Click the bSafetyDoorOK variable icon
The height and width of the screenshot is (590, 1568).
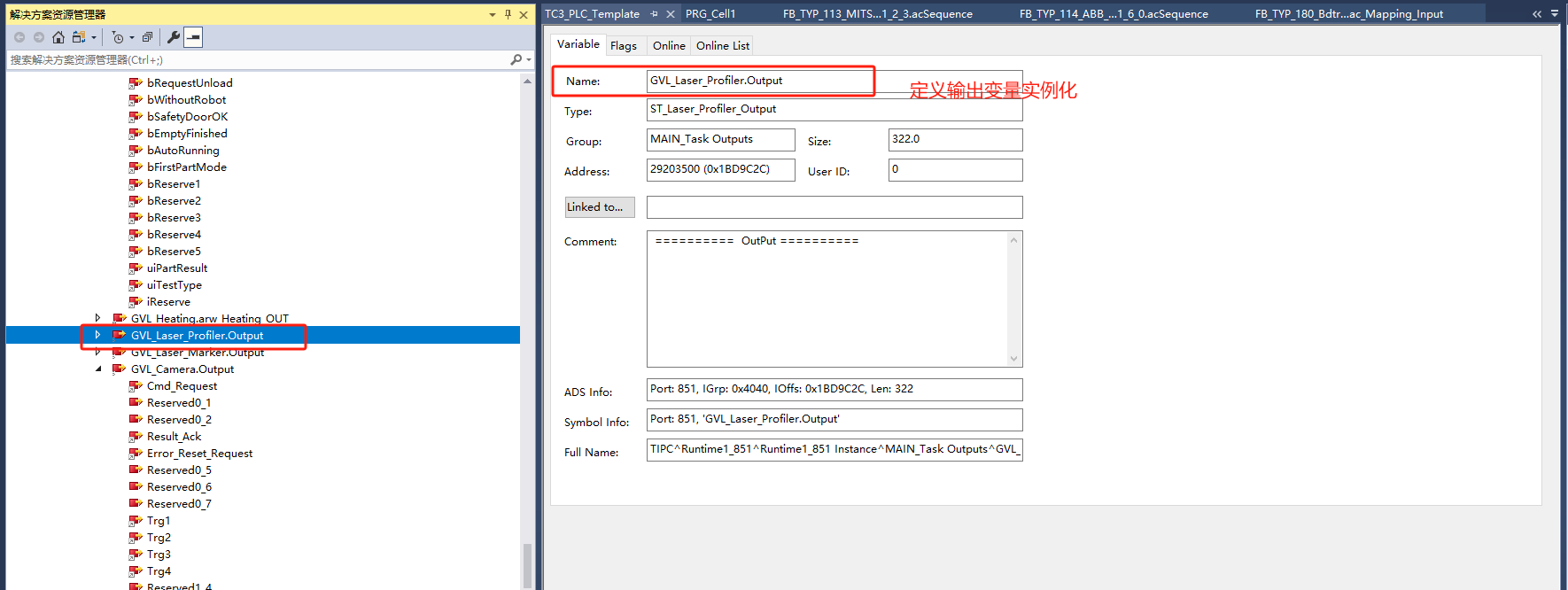136,117
